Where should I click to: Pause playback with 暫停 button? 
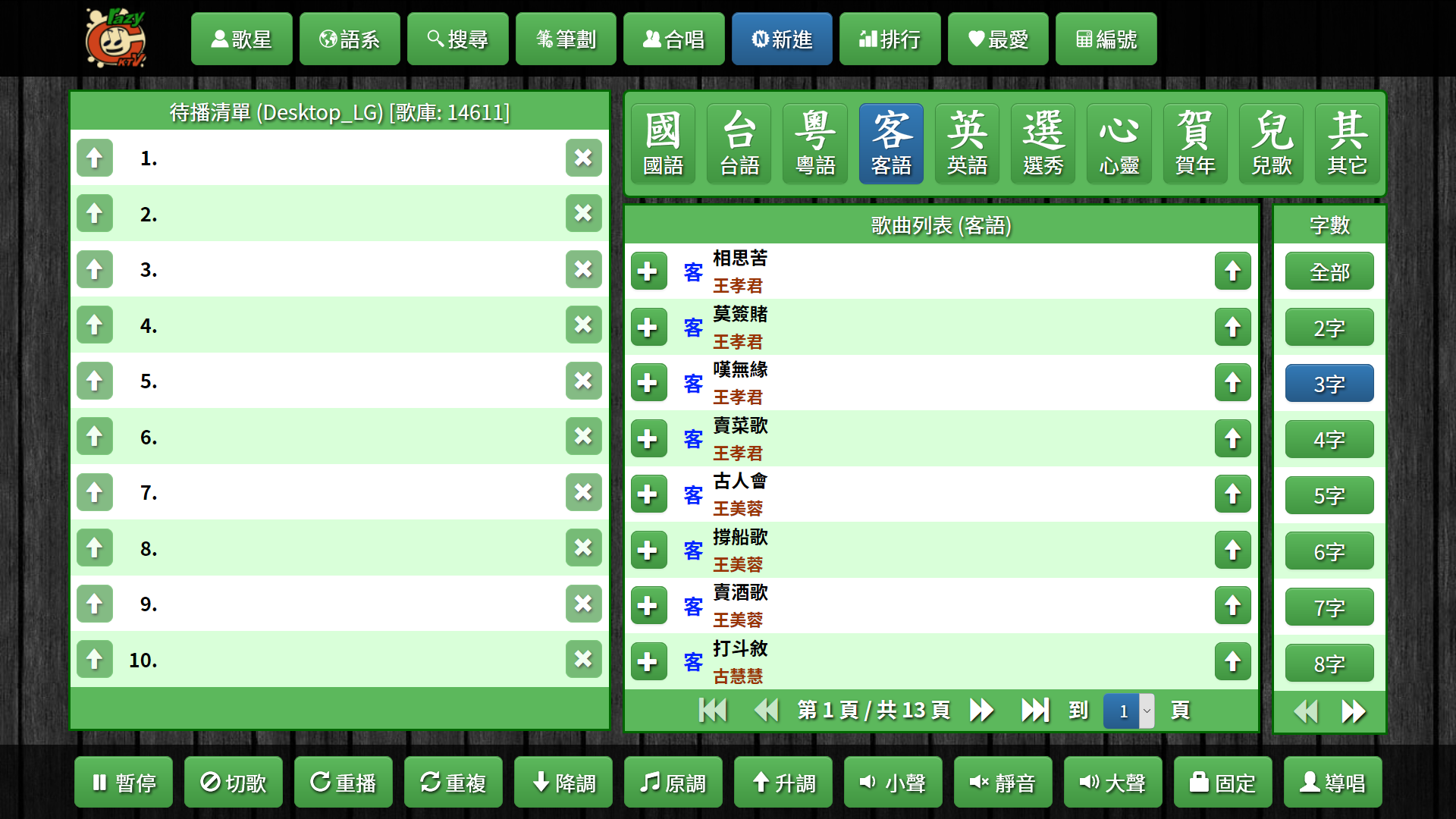124,783
